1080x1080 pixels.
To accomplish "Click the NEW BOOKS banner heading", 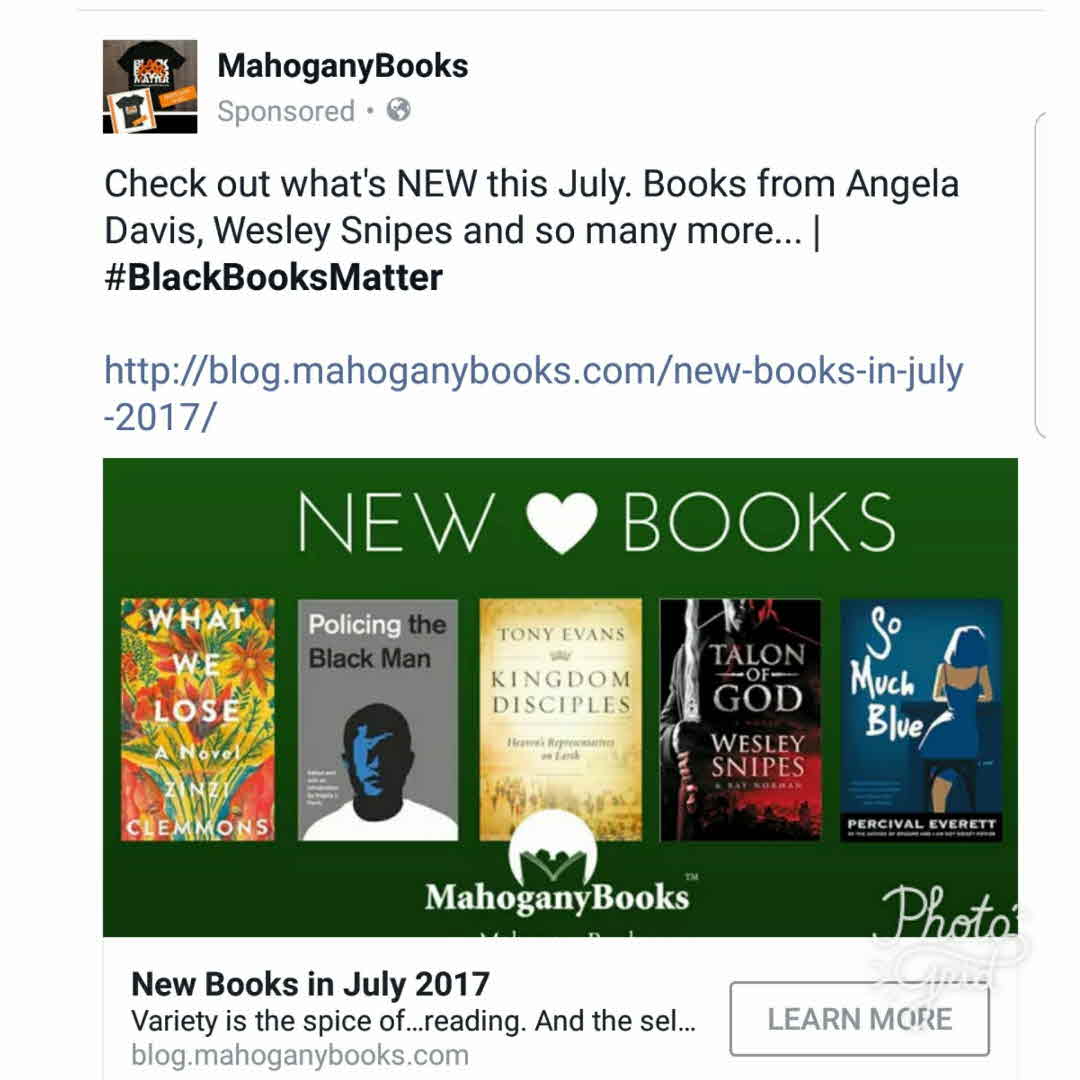I will coord(596,523).
